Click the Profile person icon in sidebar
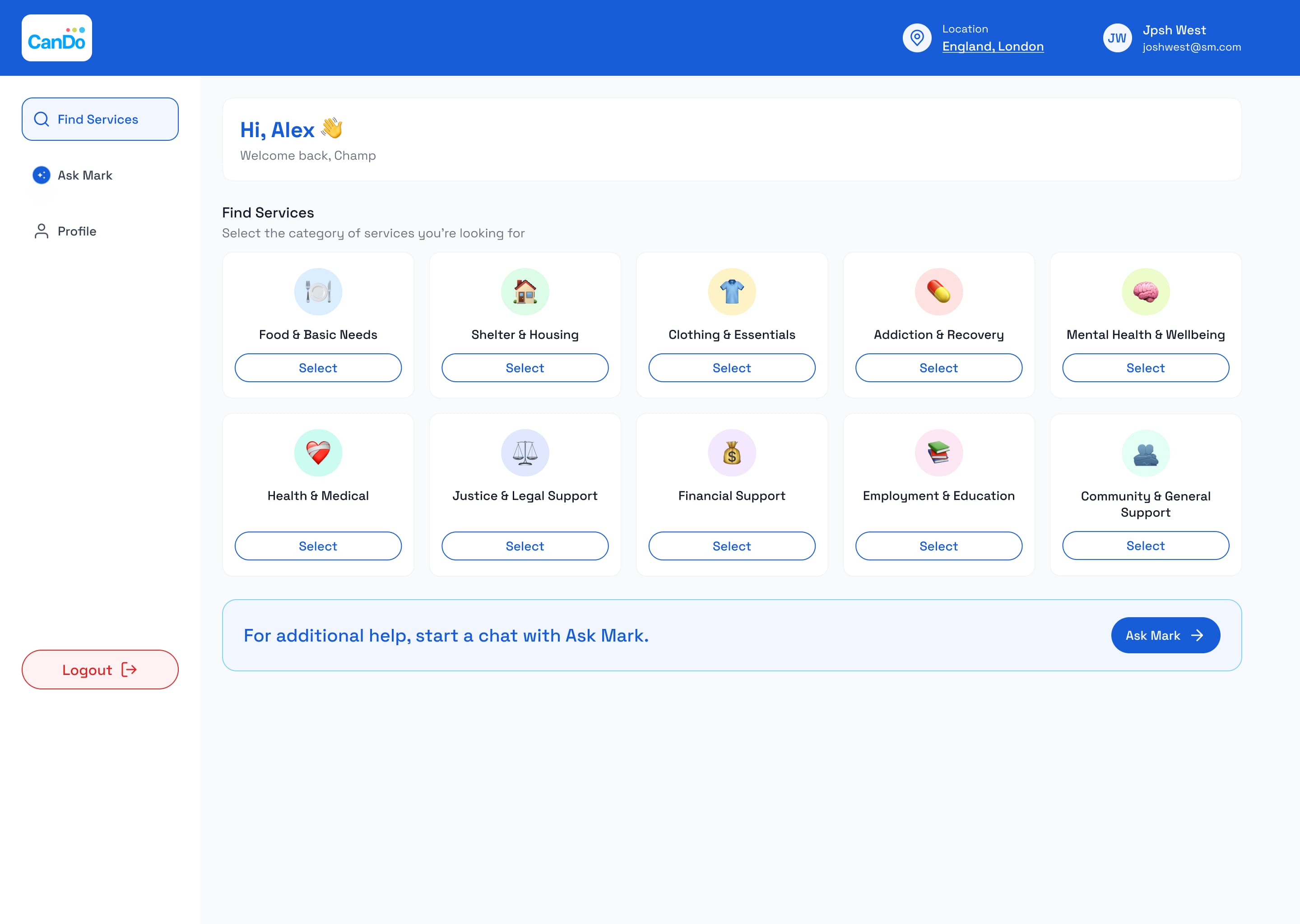 tap(42, 231)
